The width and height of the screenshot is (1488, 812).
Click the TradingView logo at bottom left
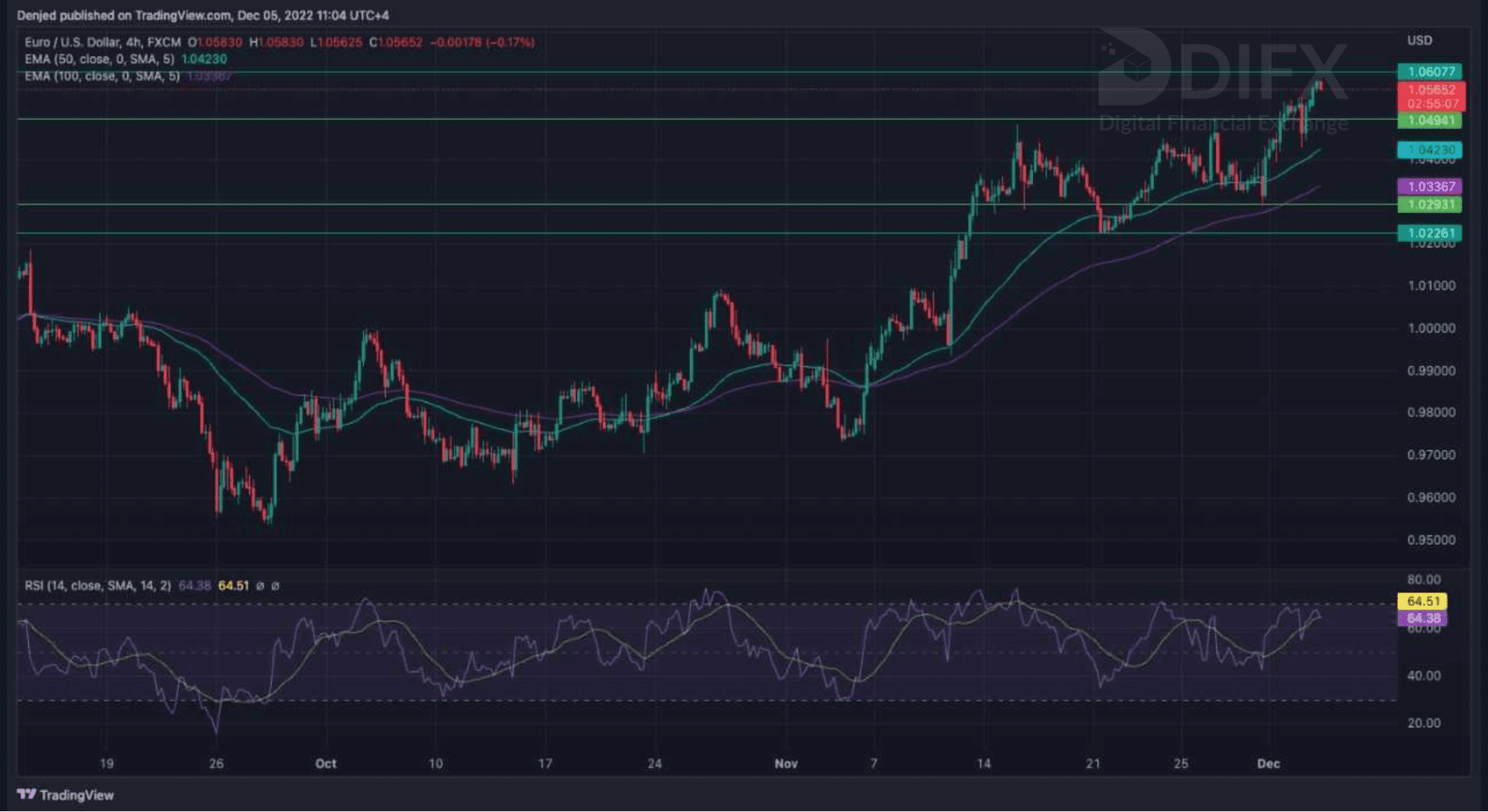point(66,795)
